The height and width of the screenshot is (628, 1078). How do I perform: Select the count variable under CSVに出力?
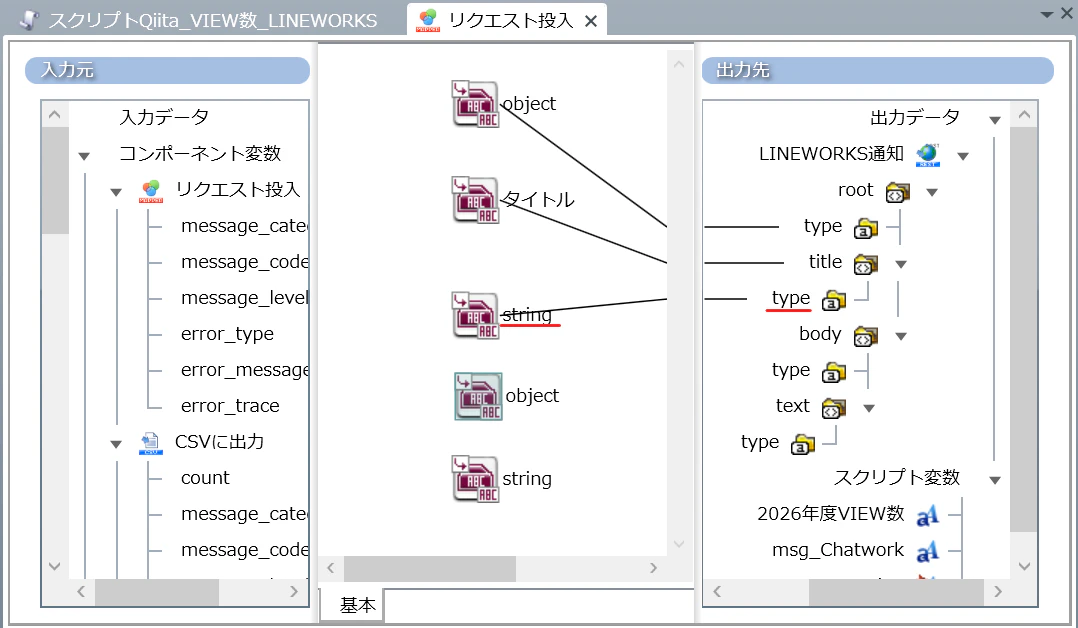205,477
